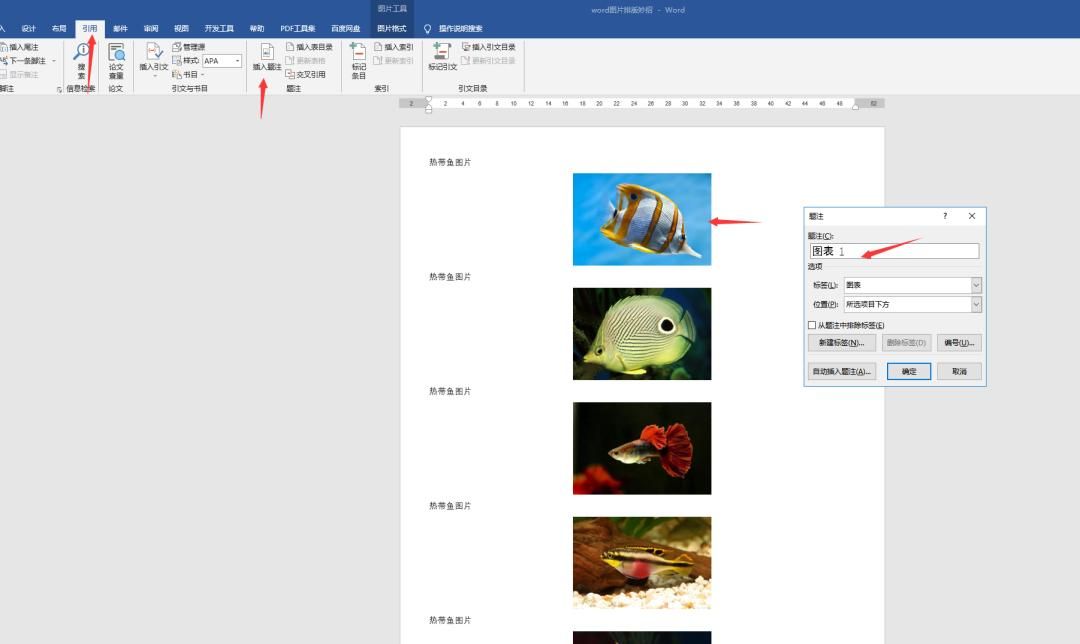1080x644 pixels.
Task: Switch to the 引用 (References) ribbon tab
Action: click(90, 29)
